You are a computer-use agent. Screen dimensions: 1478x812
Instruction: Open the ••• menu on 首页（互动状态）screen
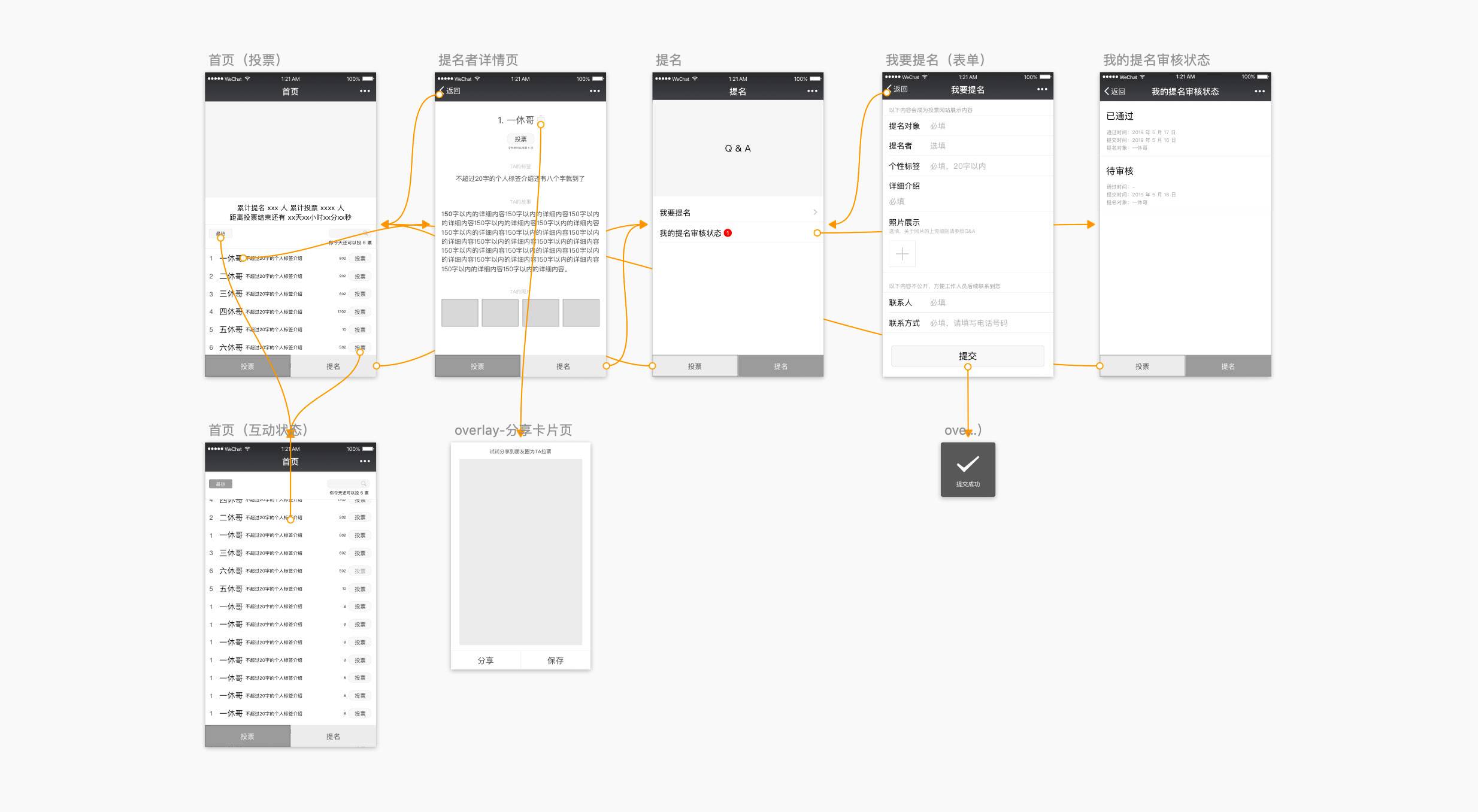click(365, 461)
